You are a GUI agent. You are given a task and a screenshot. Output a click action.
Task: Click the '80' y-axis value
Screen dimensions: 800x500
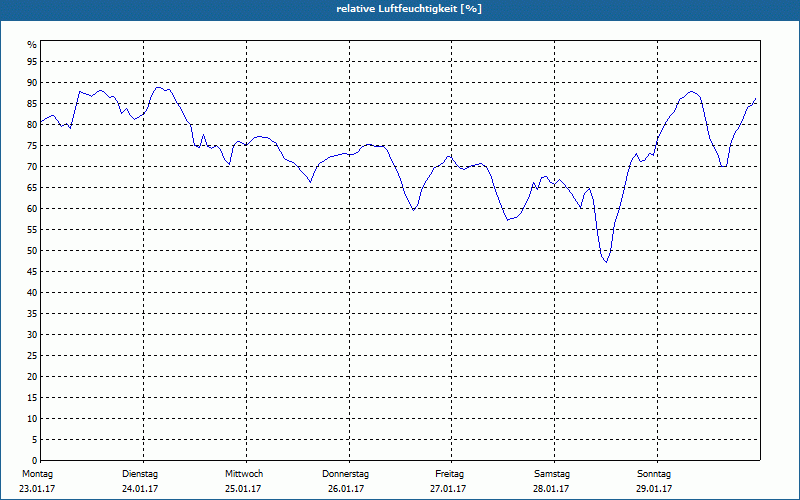32,124
